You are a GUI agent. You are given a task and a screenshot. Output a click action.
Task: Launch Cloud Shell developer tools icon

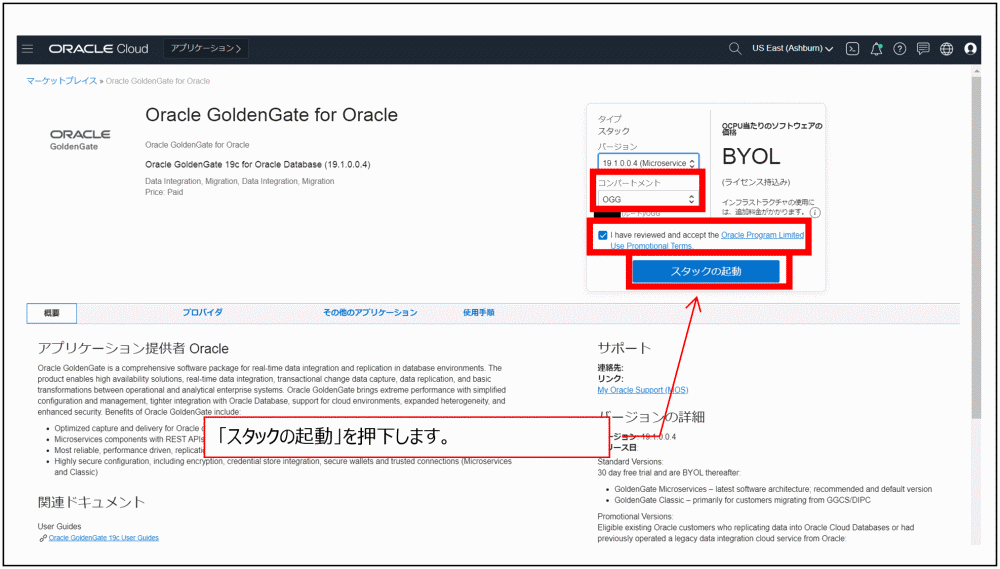point(852,49)
